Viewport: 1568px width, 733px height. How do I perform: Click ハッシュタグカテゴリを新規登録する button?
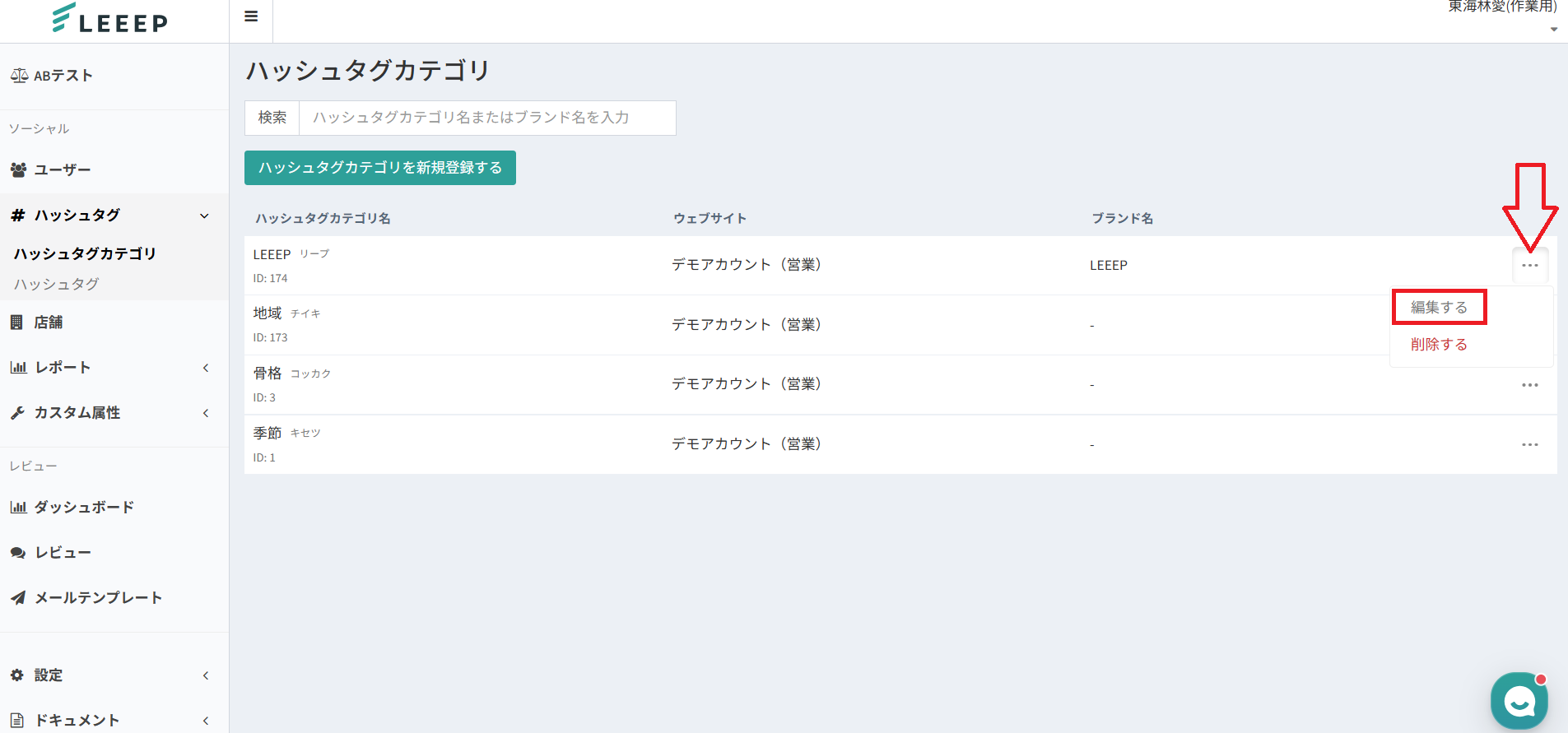380,168
